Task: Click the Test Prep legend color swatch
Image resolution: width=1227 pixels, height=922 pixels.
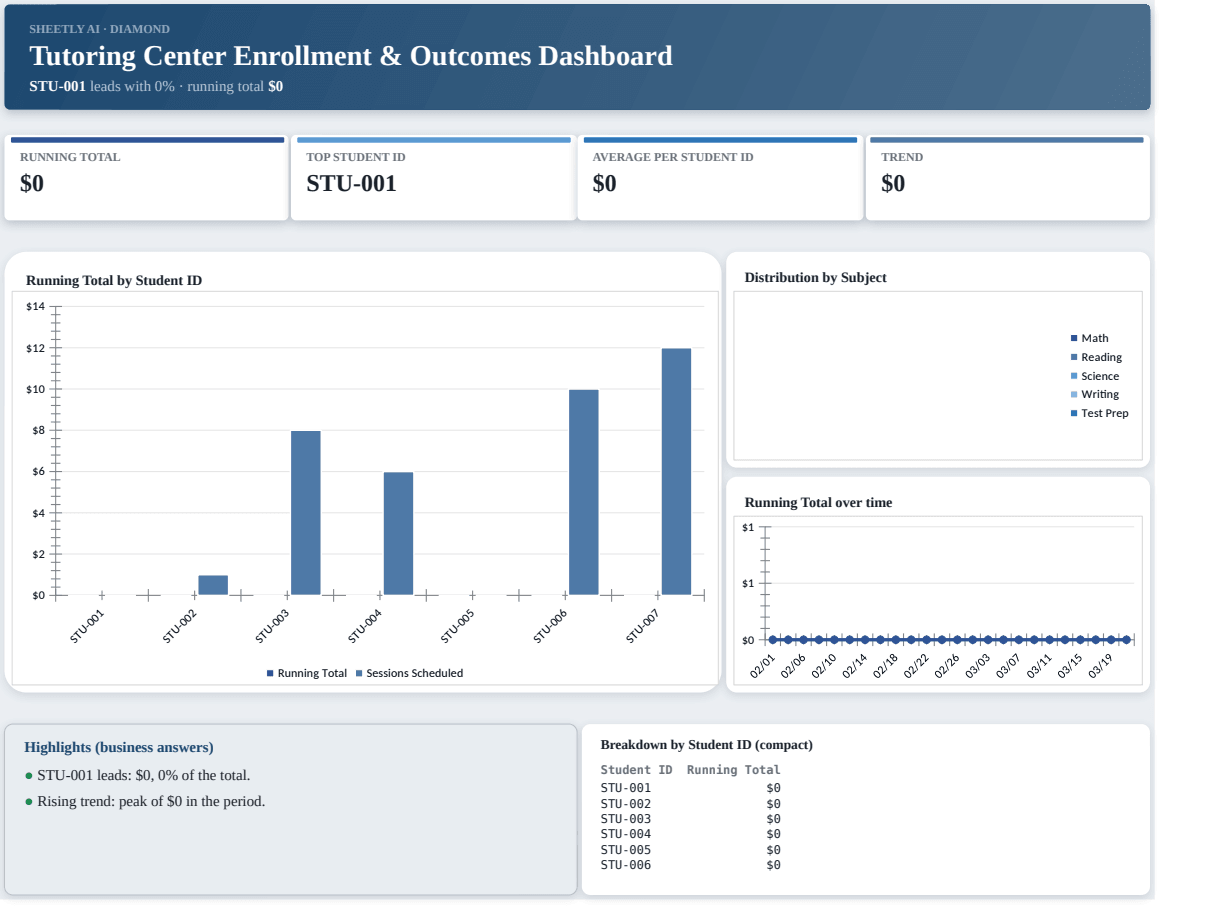Action: [1074, 413]
